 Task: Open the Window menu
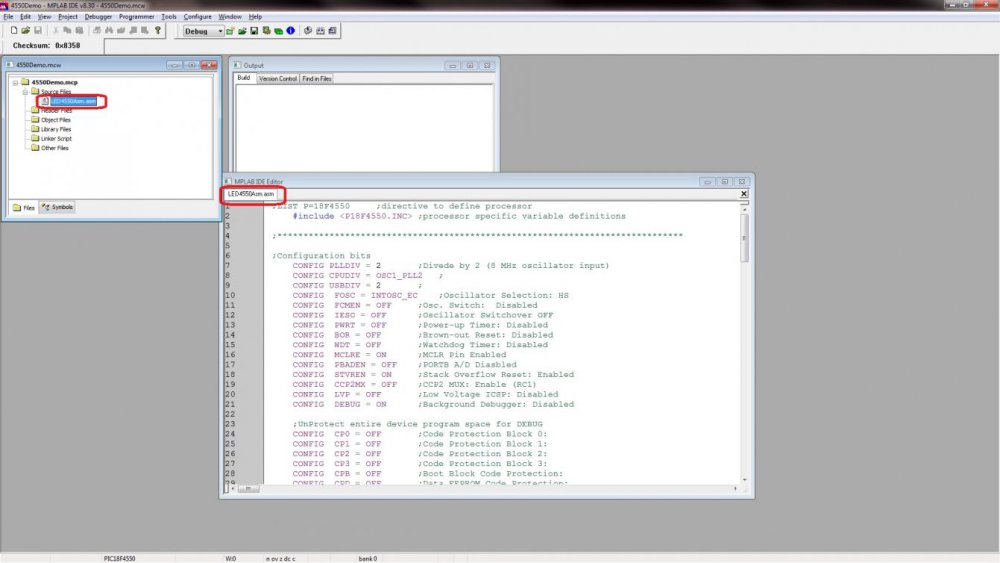point(230,17)
